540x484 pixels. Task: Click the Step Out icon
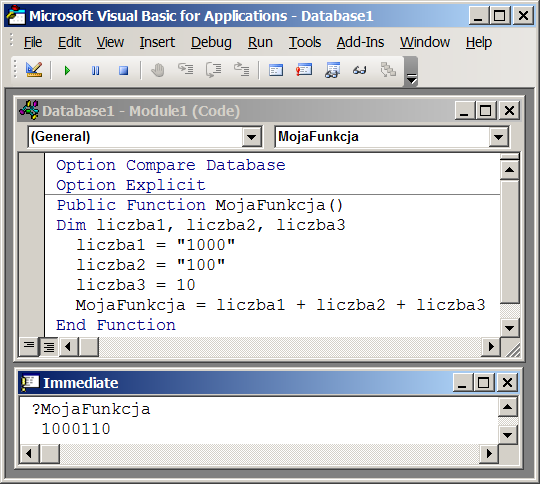pos(241,70)
